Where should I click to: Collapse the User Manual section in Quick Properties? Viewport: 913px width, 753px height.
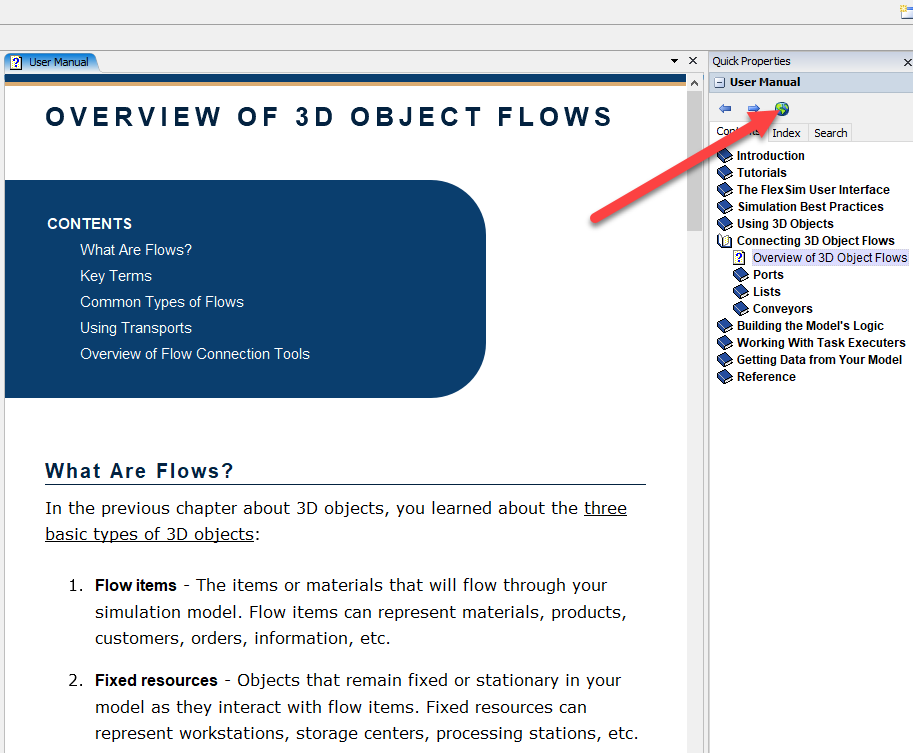(x=720, y=83)
